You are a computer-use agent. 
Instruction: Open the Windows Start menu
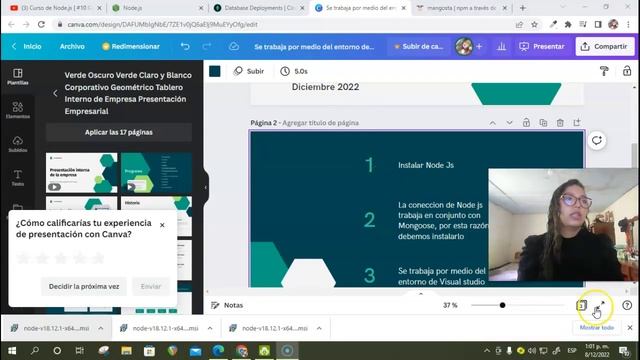[12, 351]
